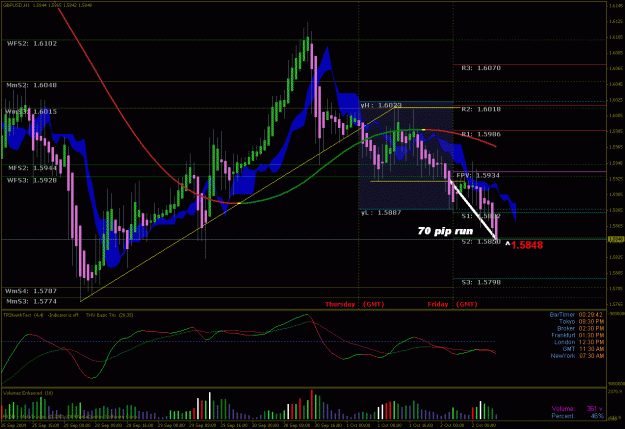Click the 'FPV: 1.5934' pivot label
Image resolution: width=625 pixels, height=429 pixels.
point(478,175)
